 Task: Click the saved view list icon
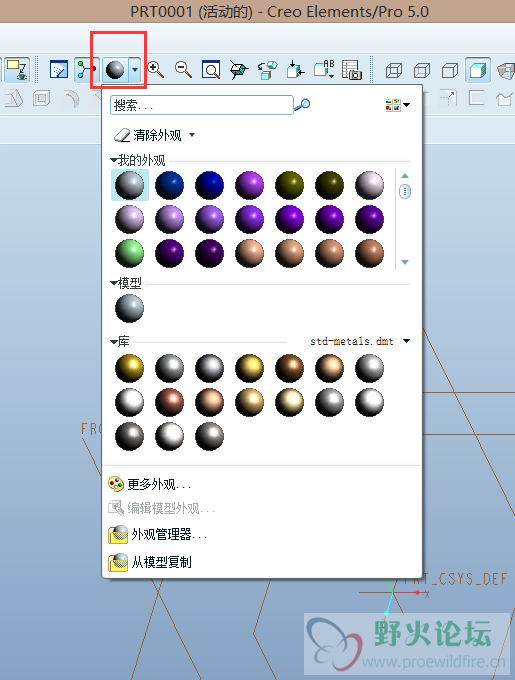pos(296,69)
